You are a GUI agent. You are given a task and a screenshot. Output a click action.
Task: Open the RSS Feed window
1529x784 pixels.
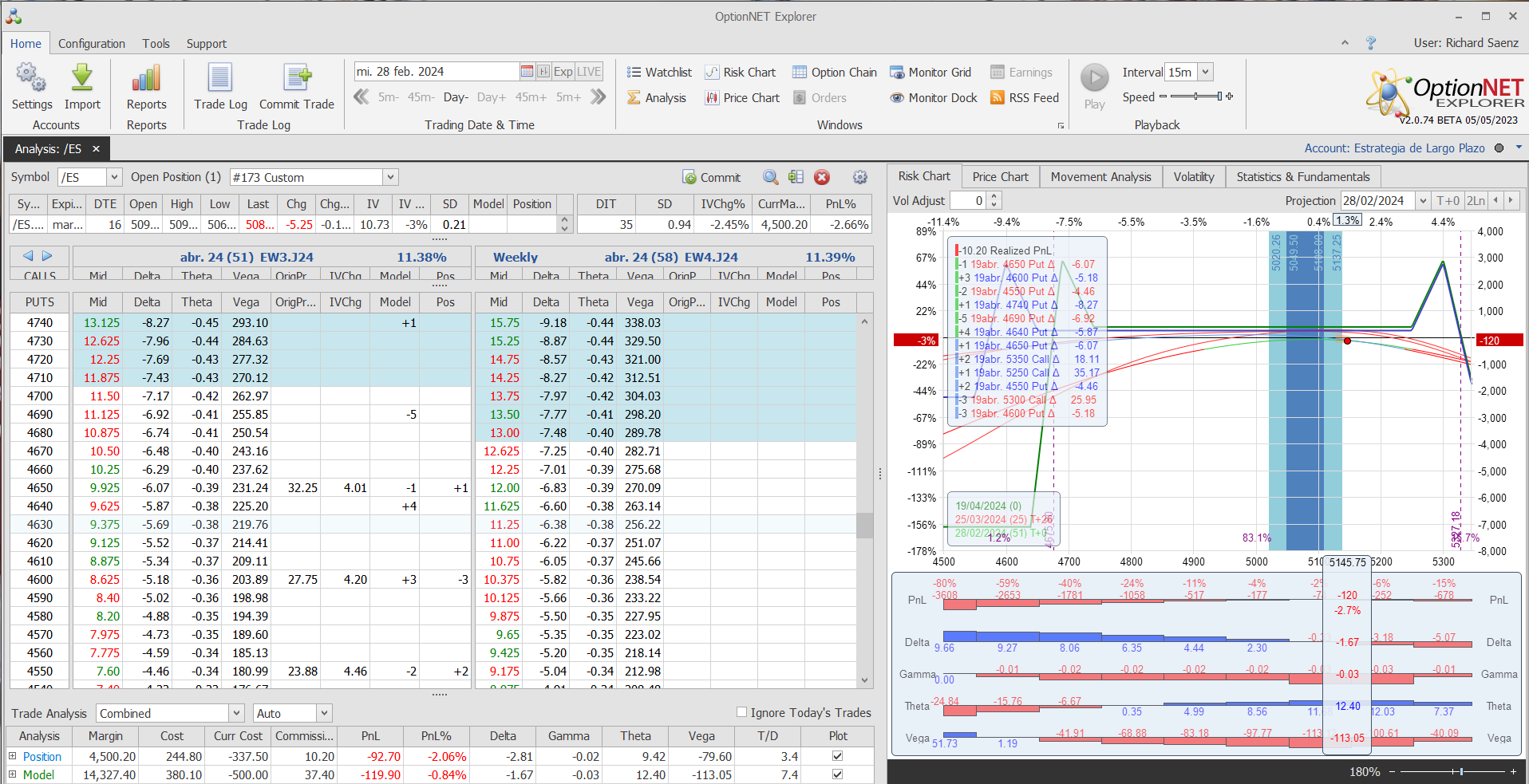(x=1025, y=98)
